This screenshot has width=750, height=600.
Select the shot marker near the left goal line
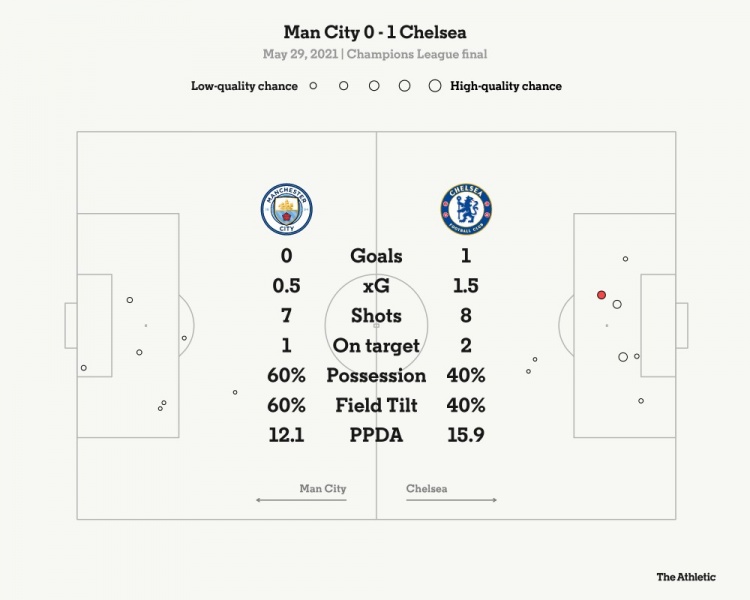point(84,367)
